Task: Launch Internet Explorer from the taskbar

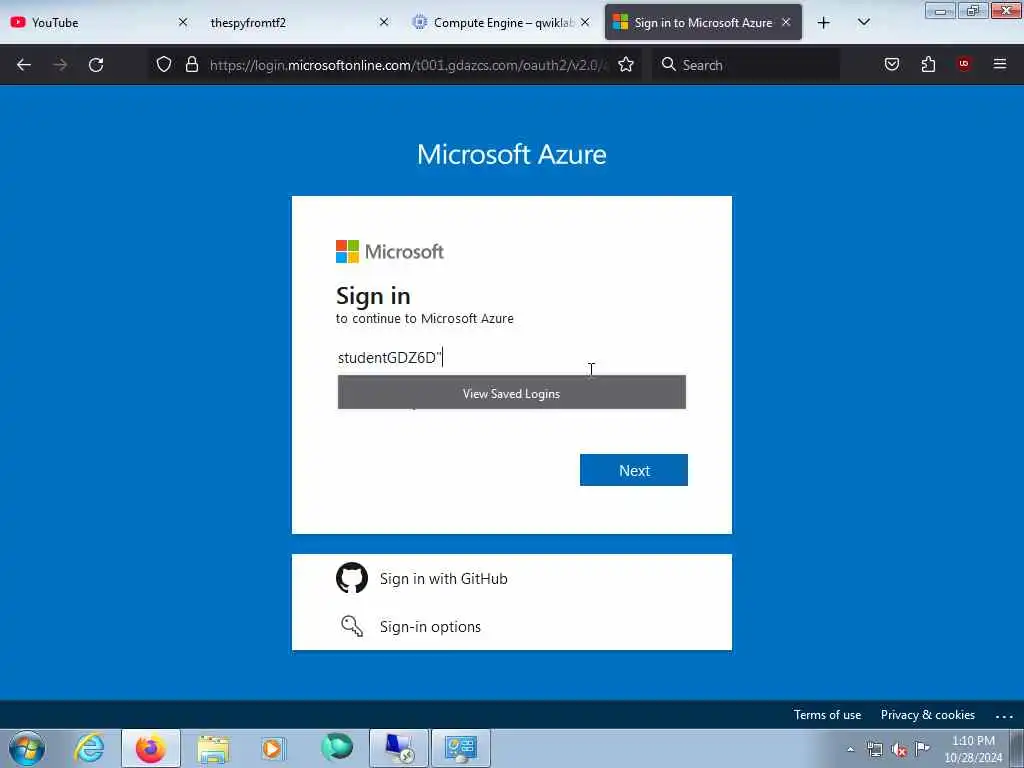Action: tap(89, 748)
